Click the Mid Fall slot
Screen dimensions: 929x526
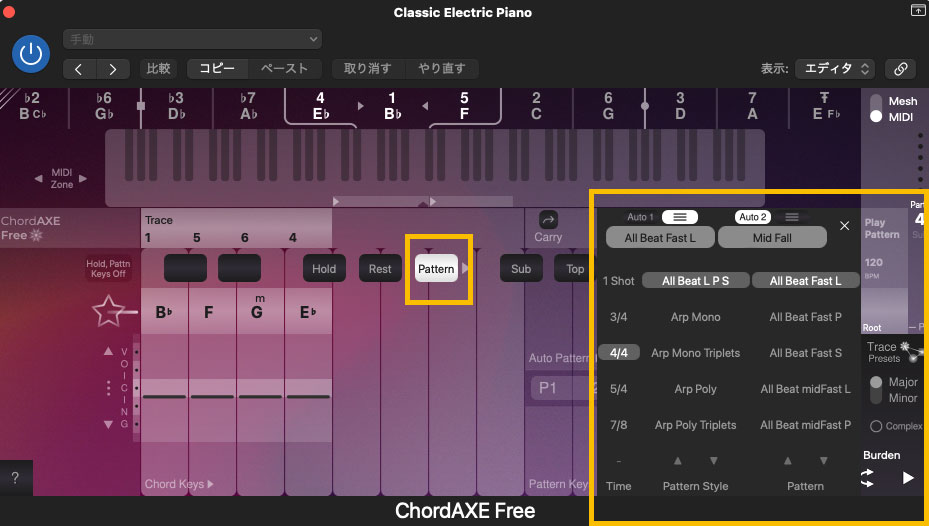coord(772,238)
